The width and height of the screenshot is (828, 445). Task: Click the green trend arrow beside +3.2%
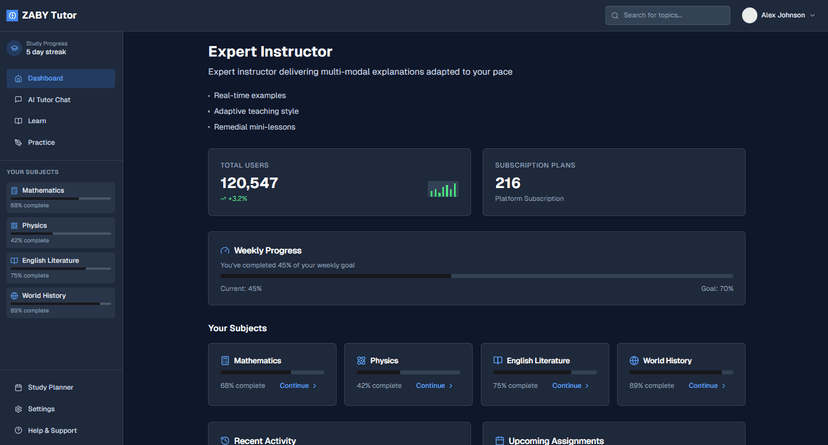[x=223, y=199]
